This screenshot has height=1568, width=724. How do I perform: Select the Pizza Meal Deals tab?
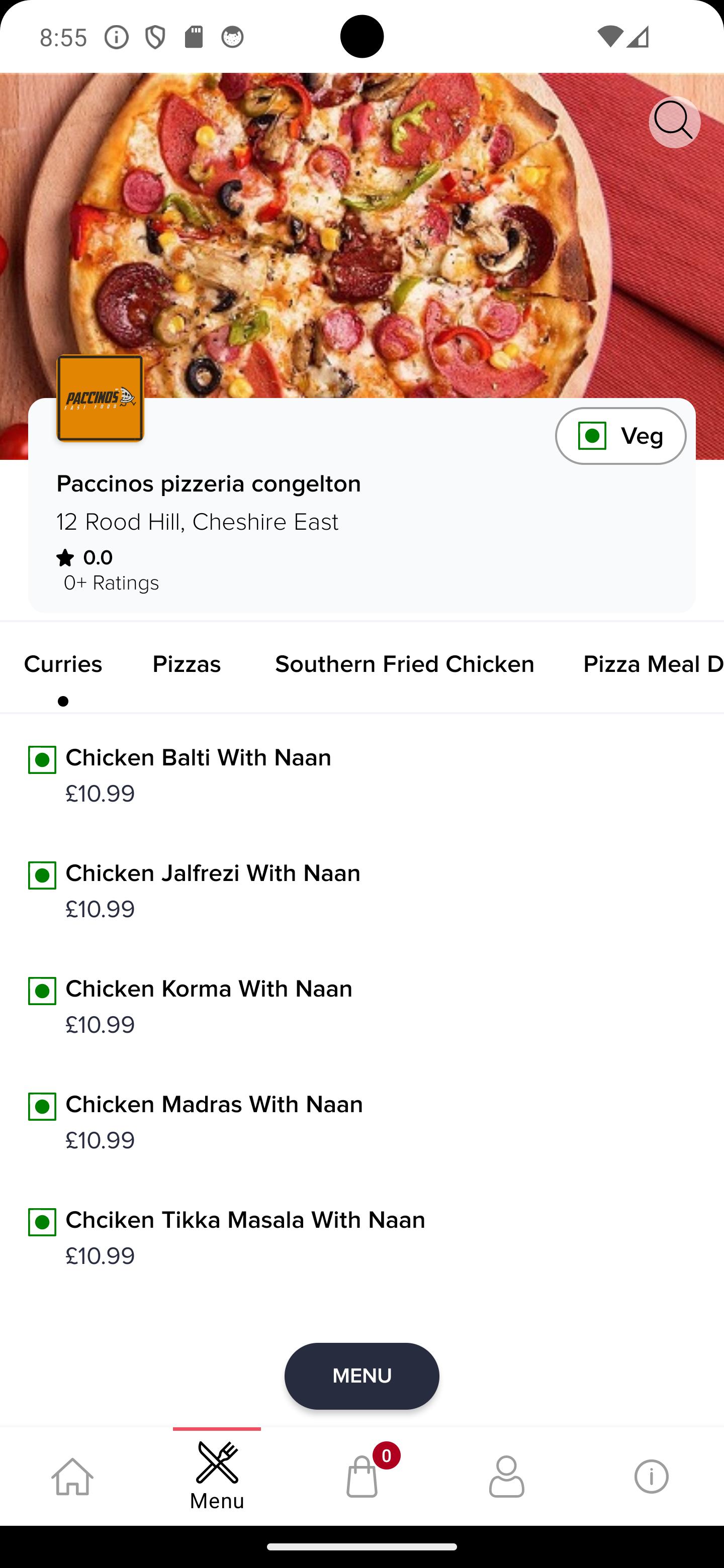pos(653,664)
